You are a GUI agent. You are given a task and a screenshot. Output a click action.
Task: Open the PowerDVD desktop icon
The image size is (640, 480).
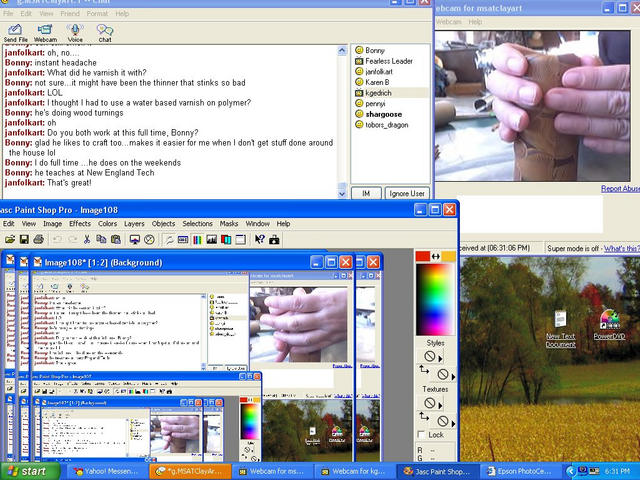pos(609,324)
